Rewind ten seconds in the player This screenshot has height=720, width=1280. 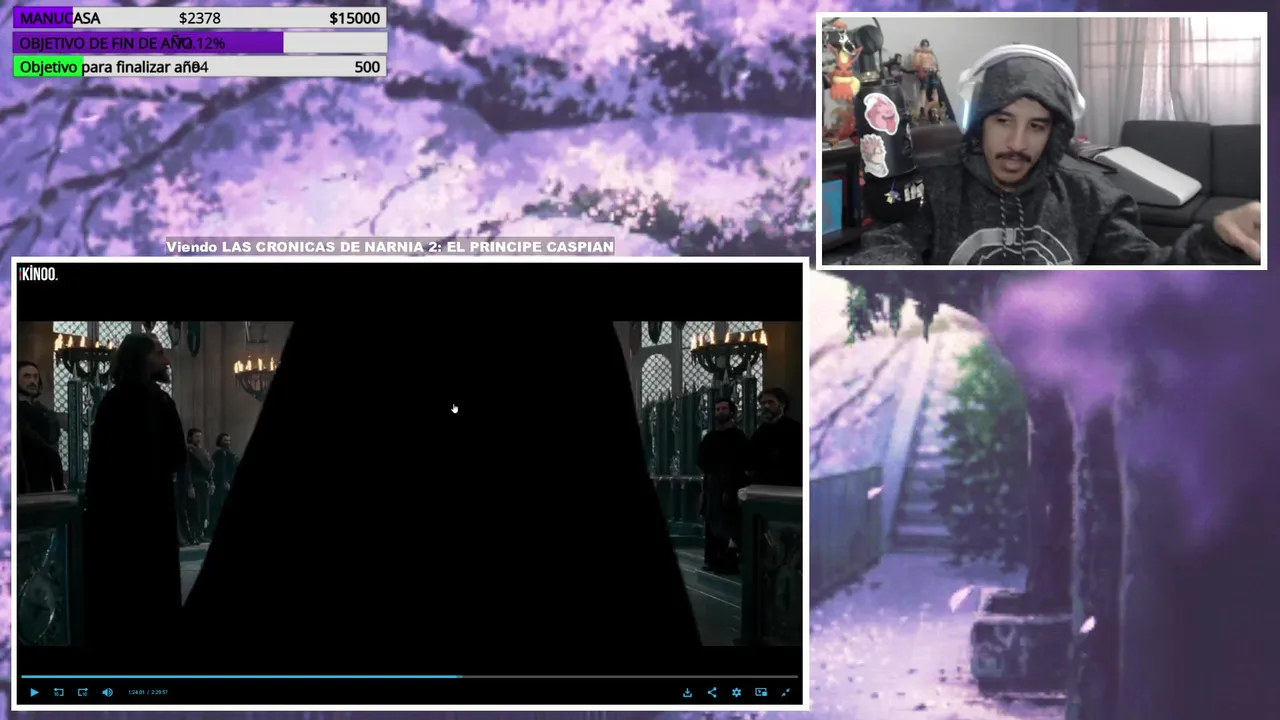pyautogui.click(x=59, y=692)
